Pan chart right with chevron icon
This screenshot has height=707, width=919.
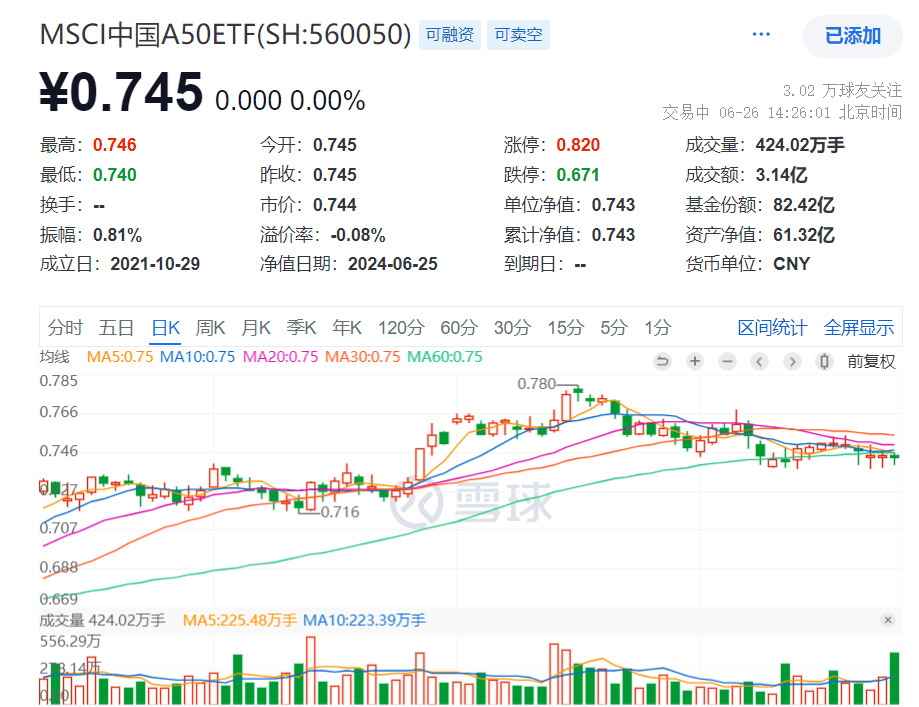(x=792, y=361)
